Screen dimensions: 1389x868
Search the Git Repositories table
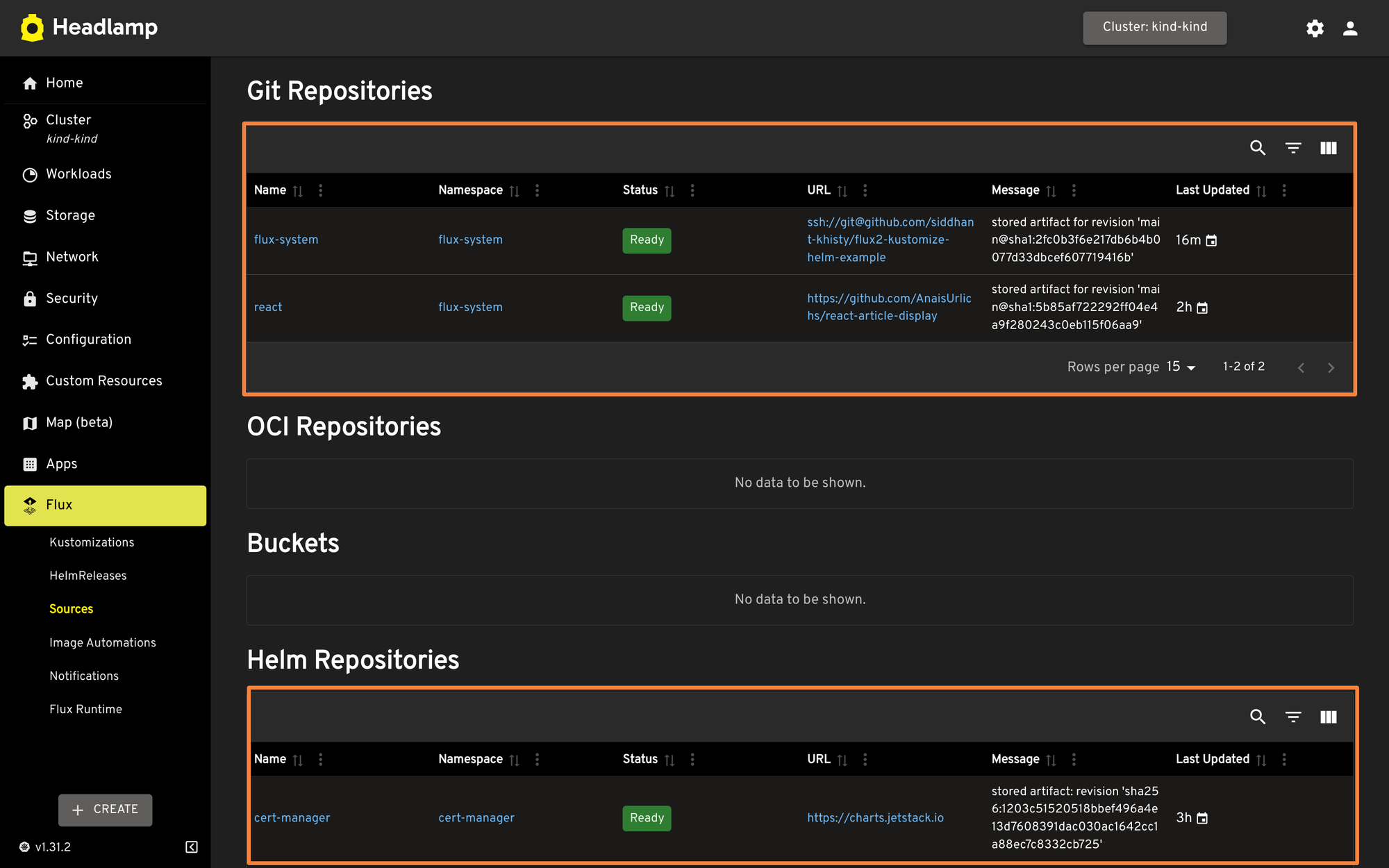[x=1258, y=148]
